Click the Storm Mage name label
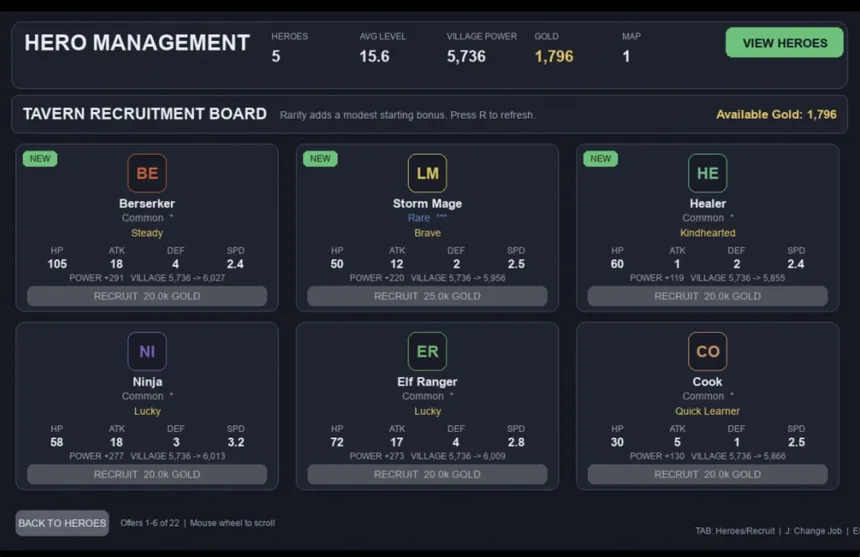 (x=427, y=203)
